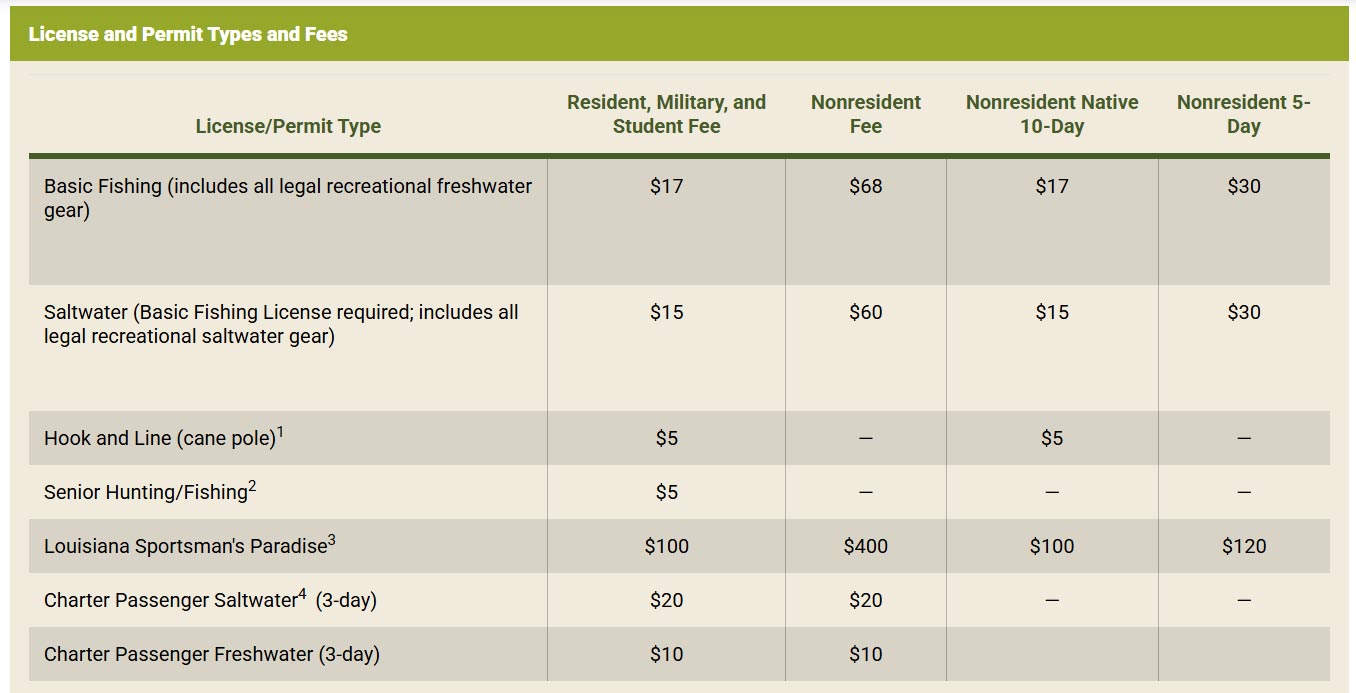Click the resident $20 Charter Passenger Saltwater fee

(666, 600)
